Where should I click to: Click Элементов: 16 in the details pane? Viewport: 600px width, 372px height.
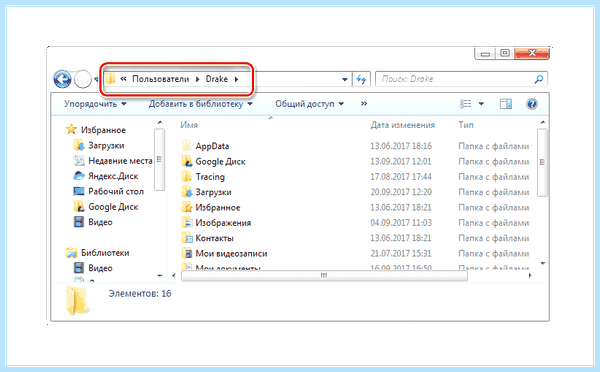140,294
